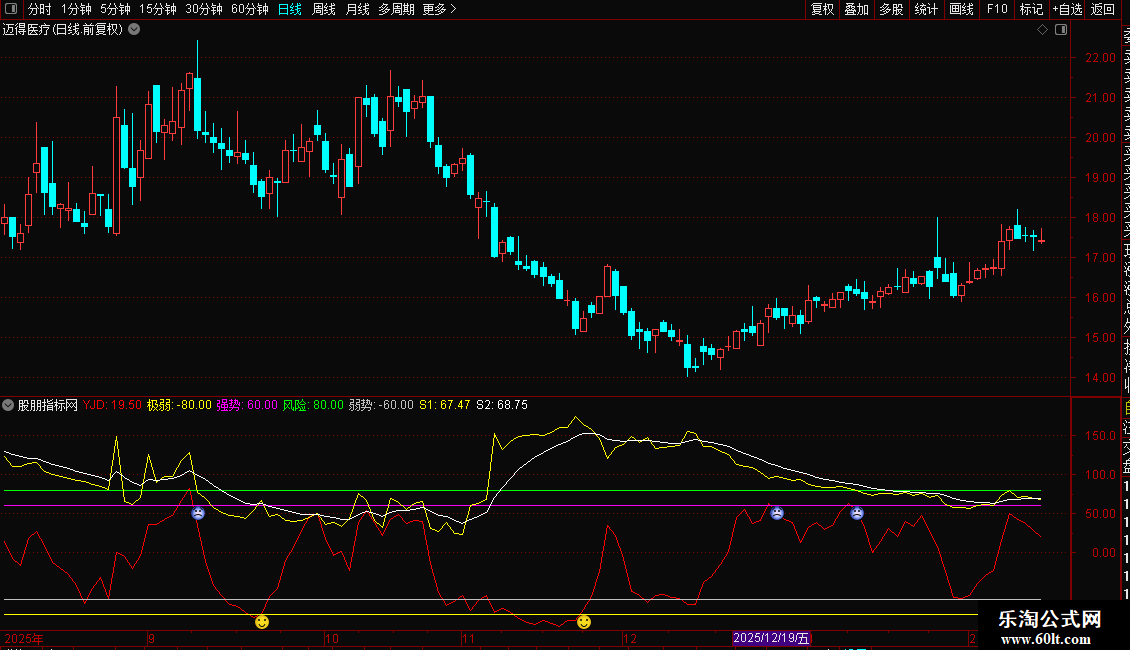Click the 2025/12/19 date marker on timeline
The image size is (1130, 650).
[x=771, y=637]
